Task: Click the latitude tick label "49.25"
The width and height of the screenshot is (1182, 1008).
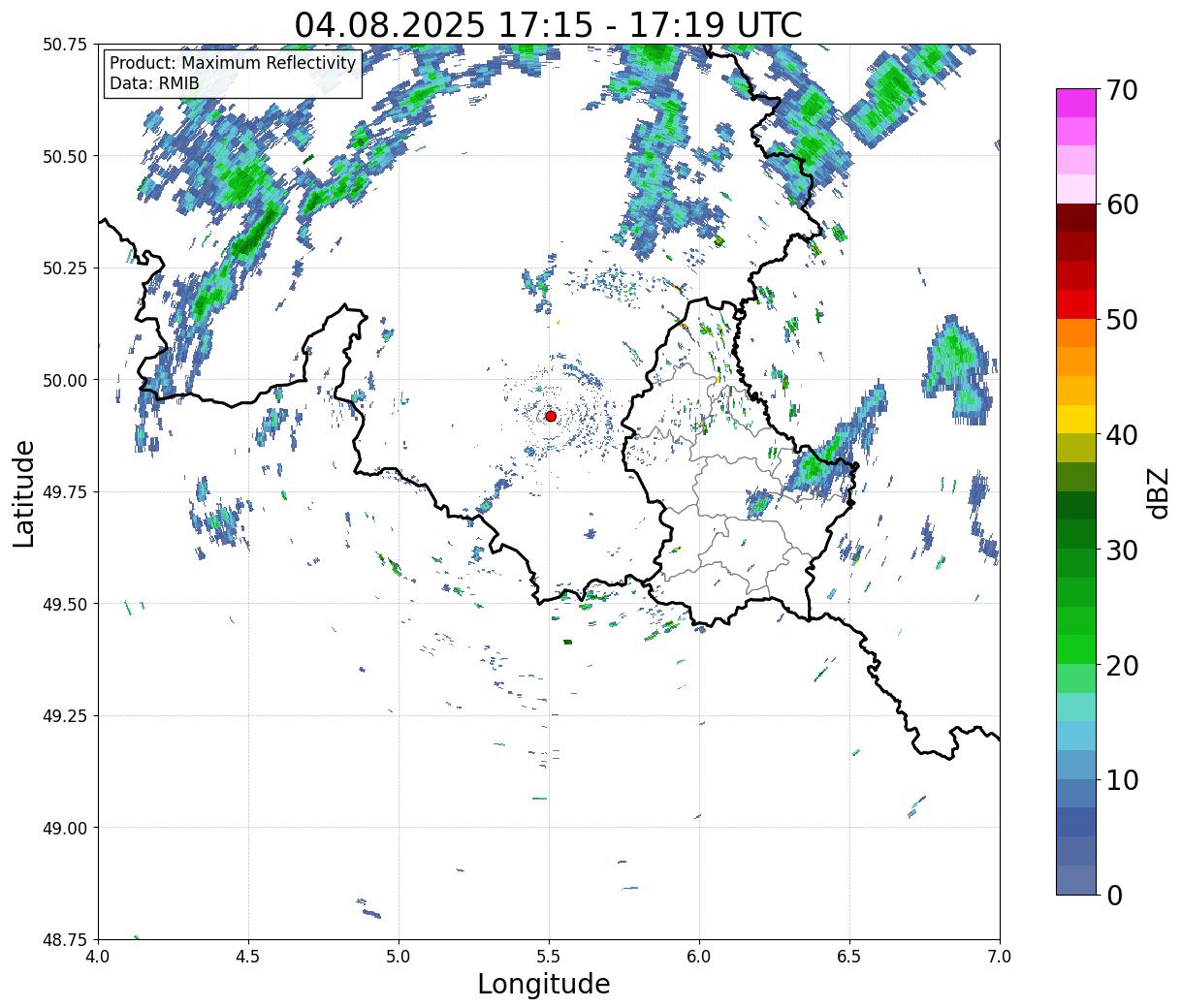Action: (x=65, y=715)
